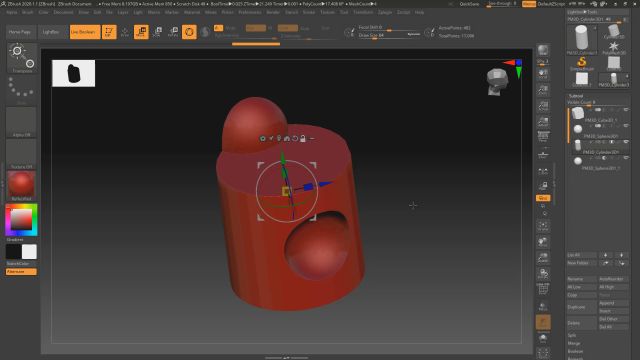Click the gizmo customize gear icon
This screenshot has height=360, width=640.
[262, 139]
